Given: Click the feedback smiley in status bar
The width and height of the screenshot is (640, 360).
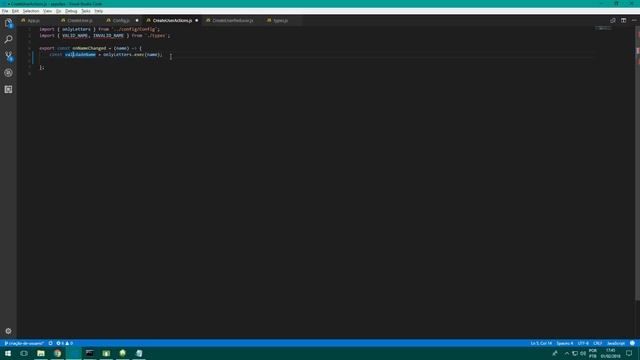Looking at the screenshot, I should [x=632, y=343].
